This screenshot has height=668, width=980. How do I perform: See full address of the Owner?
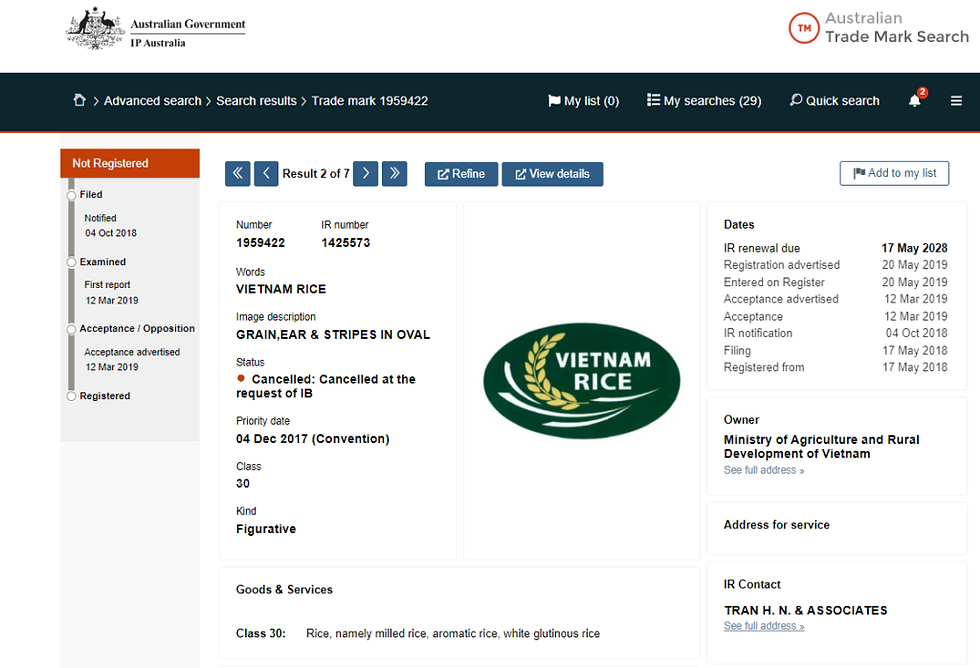pos(764,470)
